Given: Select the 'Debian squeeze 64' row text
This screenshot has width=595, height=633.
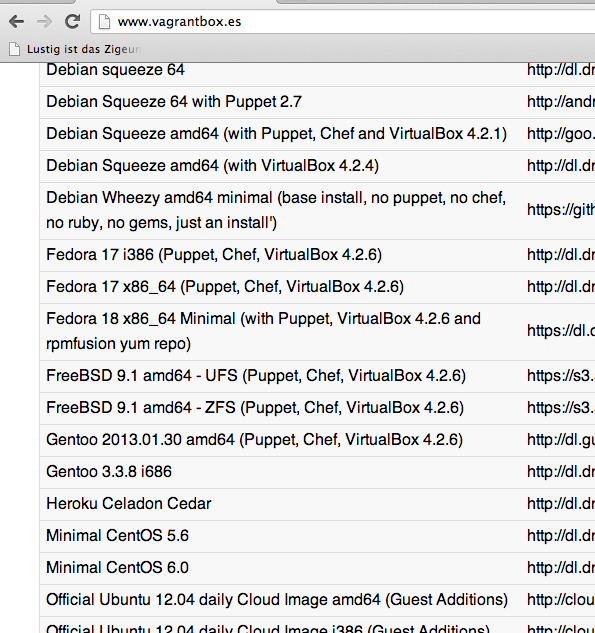Looking at the screenshot, I should point(115,70).
